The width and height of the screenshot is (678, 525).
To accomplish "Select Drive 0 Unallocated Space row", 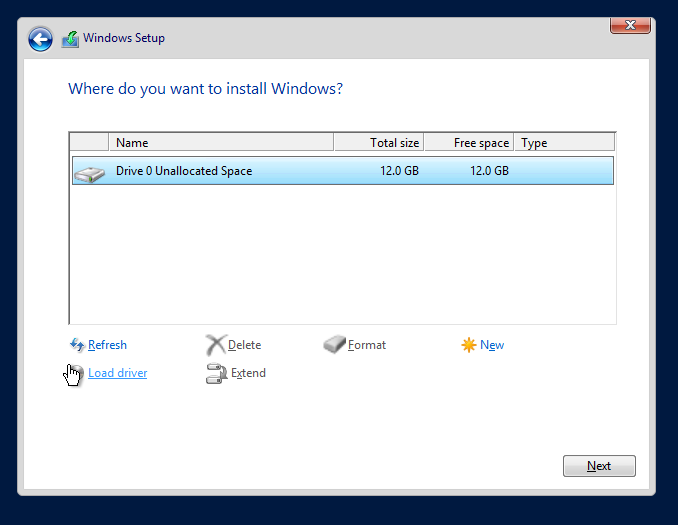I will tap(340, 171).
